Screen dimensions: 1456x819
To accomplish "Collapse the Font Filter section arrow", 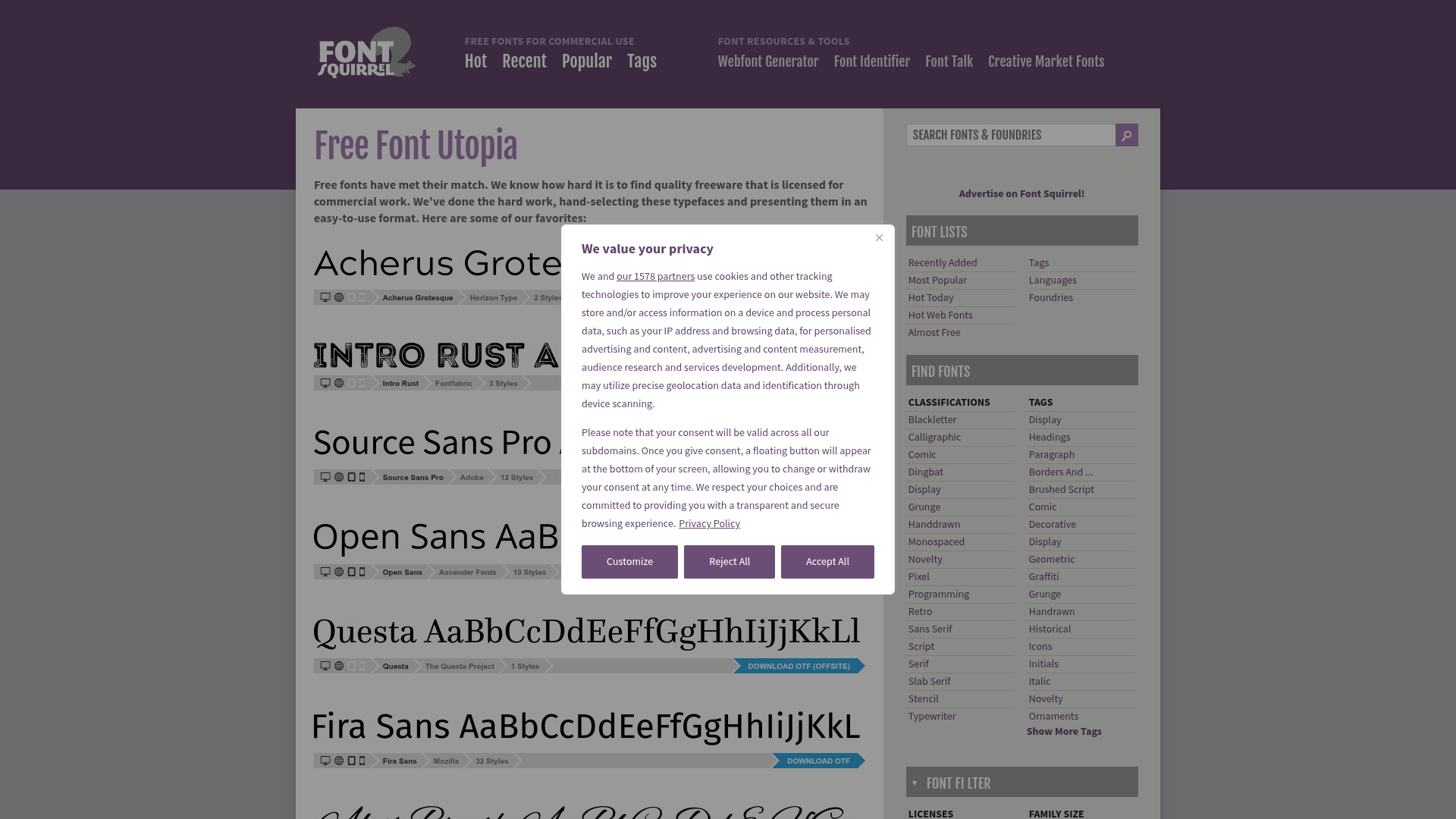I will point(915,783).
